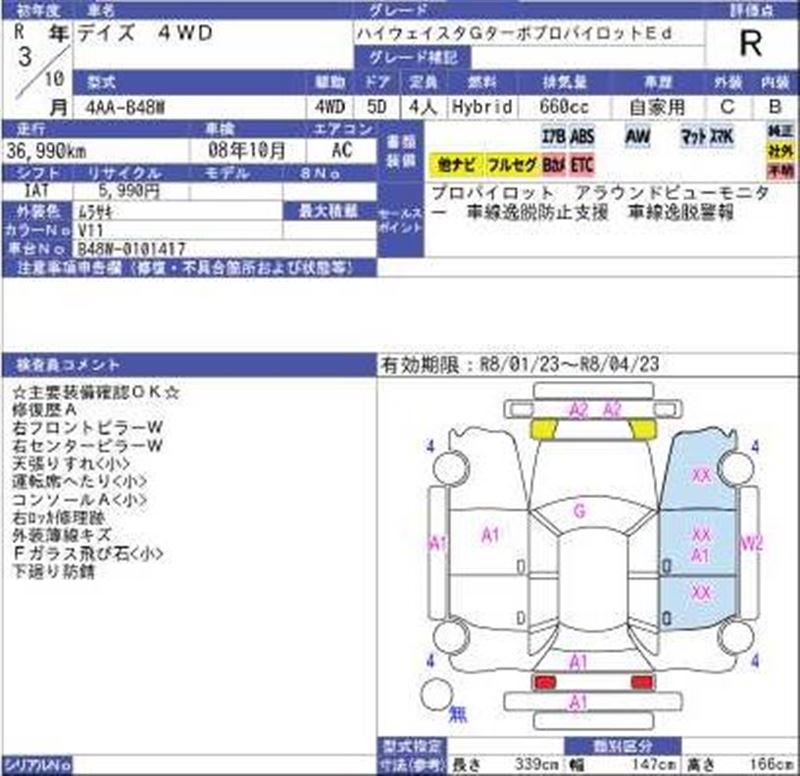800x776 pixels.
Task: Click the G mark on the windshield
Action: click(x=580, y=511)
